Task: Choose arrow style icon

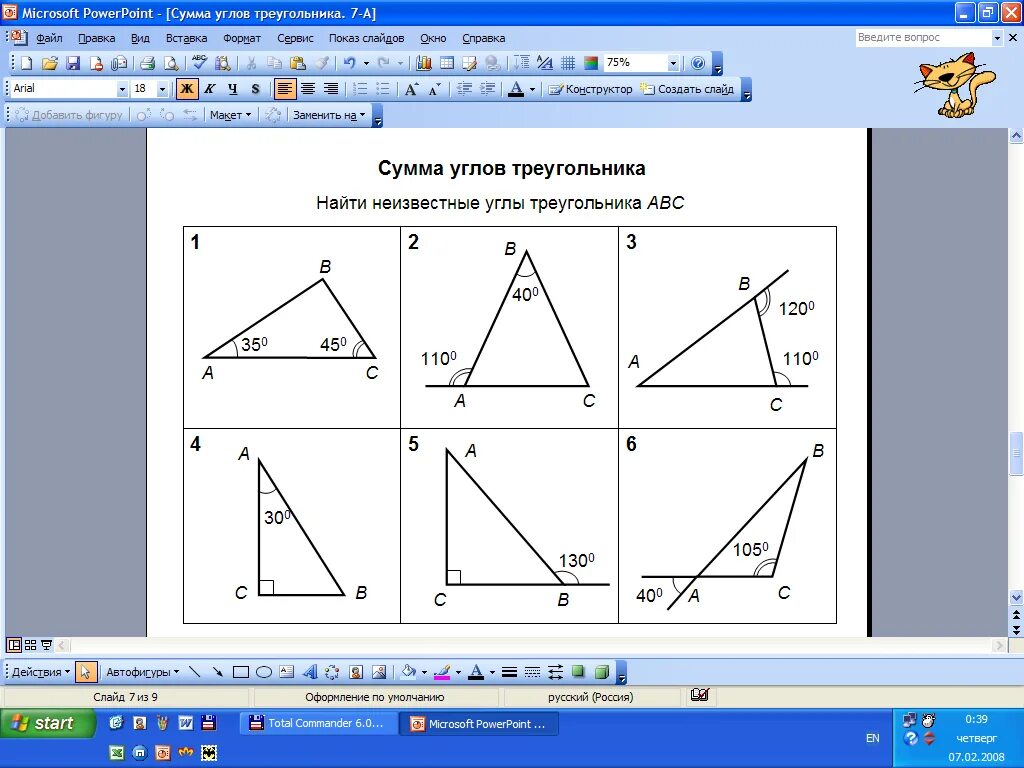Action: pyautogui.click(x=555, y=671)
